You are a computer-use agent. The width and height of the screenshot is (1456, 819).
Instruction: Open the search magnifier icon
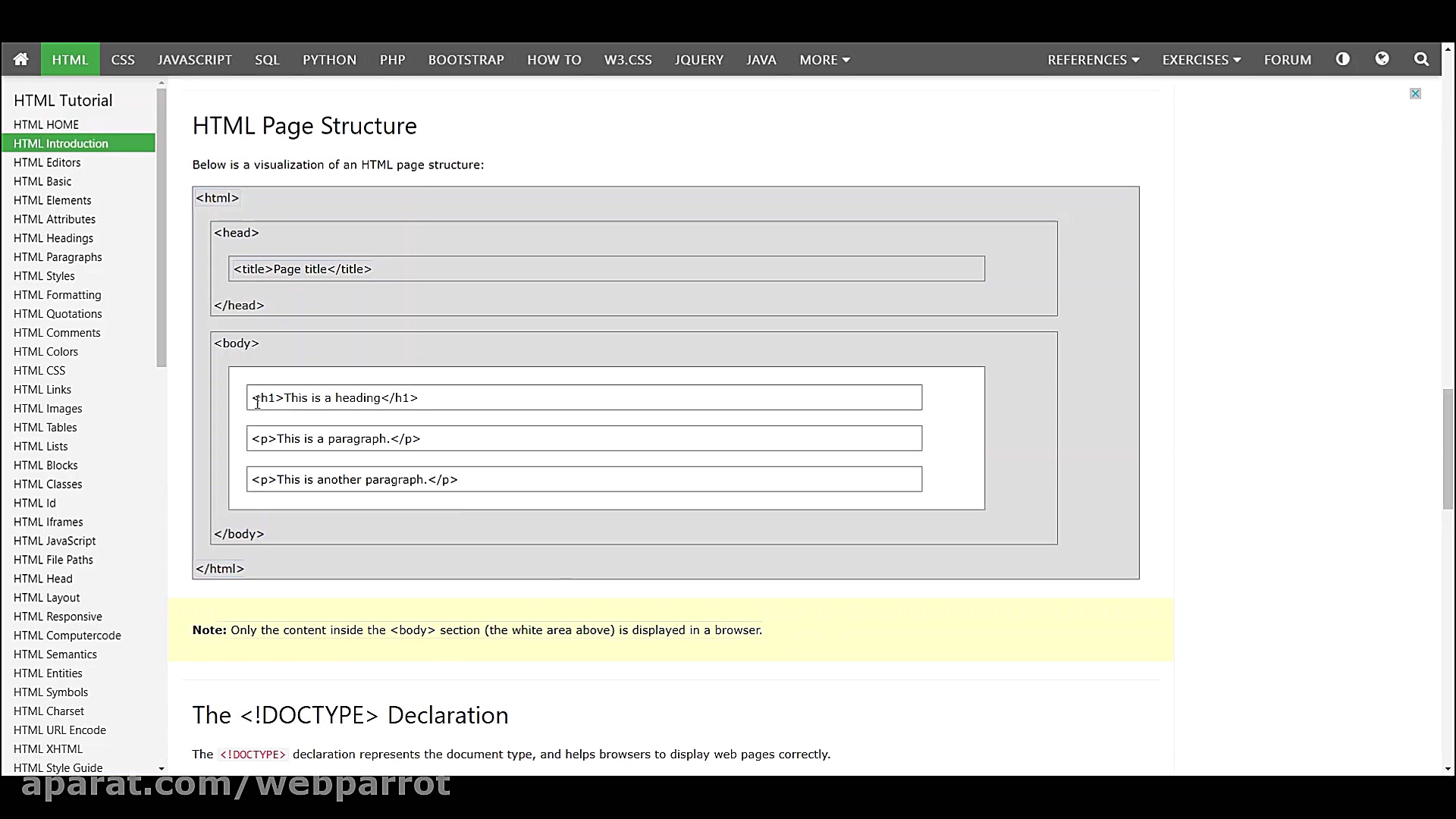(x=1422, y=59)
